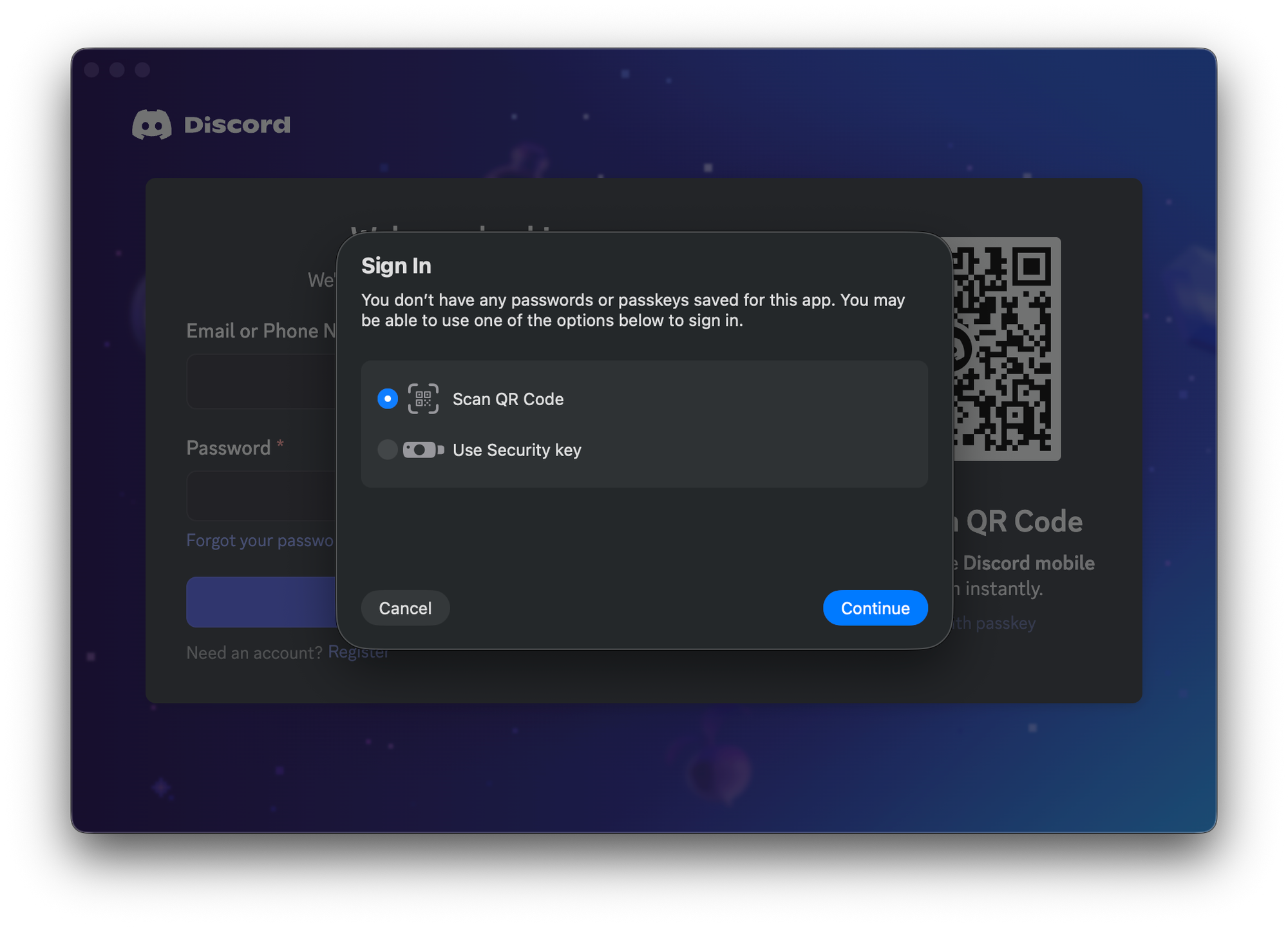Close the window with red button
The height and width of the screenshot is (927, 1288).
(92, 69)
